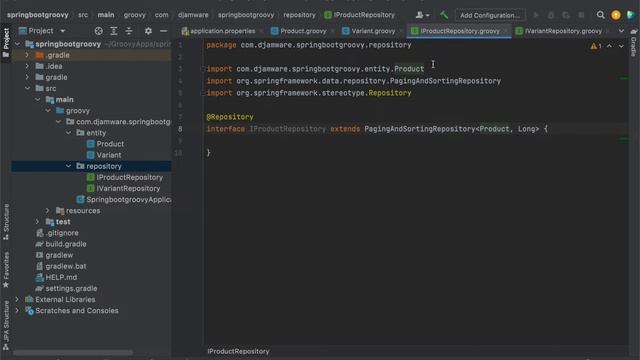This screenshot has width=640, height=360.
Task: Click the @Repository annotation in code
Action: [x=230, y=117]
